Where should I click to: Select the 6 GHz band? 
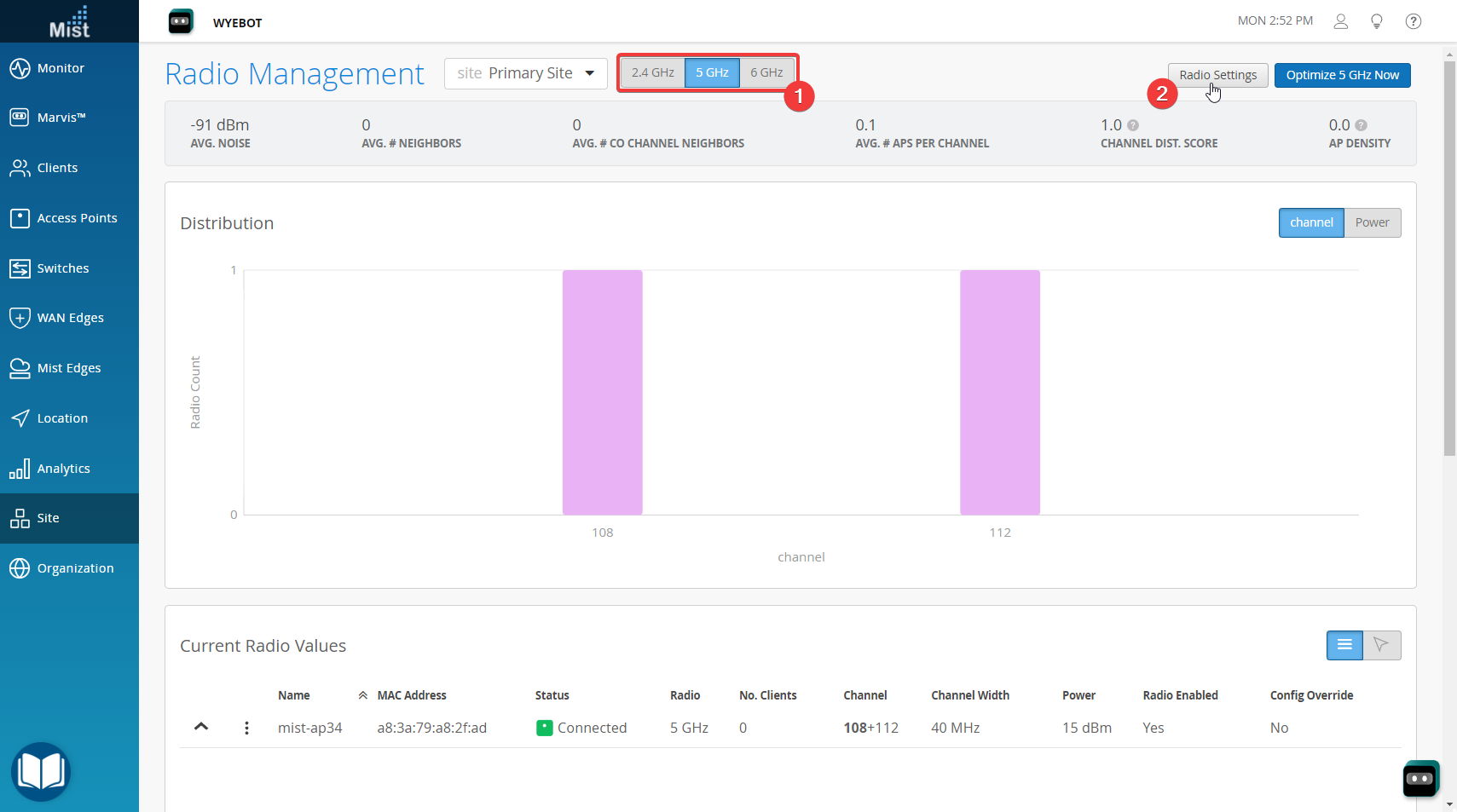point(766,72)
